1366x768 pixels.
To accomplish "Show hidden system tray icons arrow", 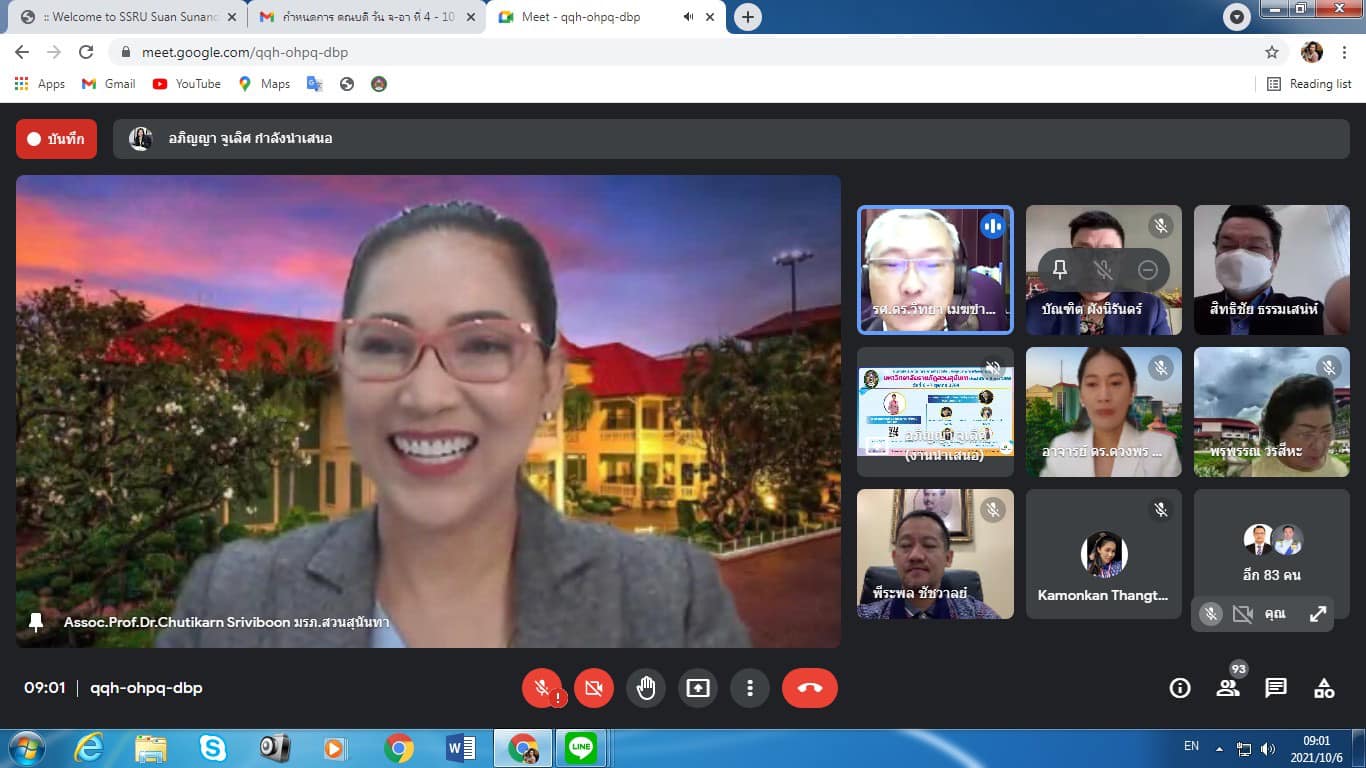I will (1219, 748).
